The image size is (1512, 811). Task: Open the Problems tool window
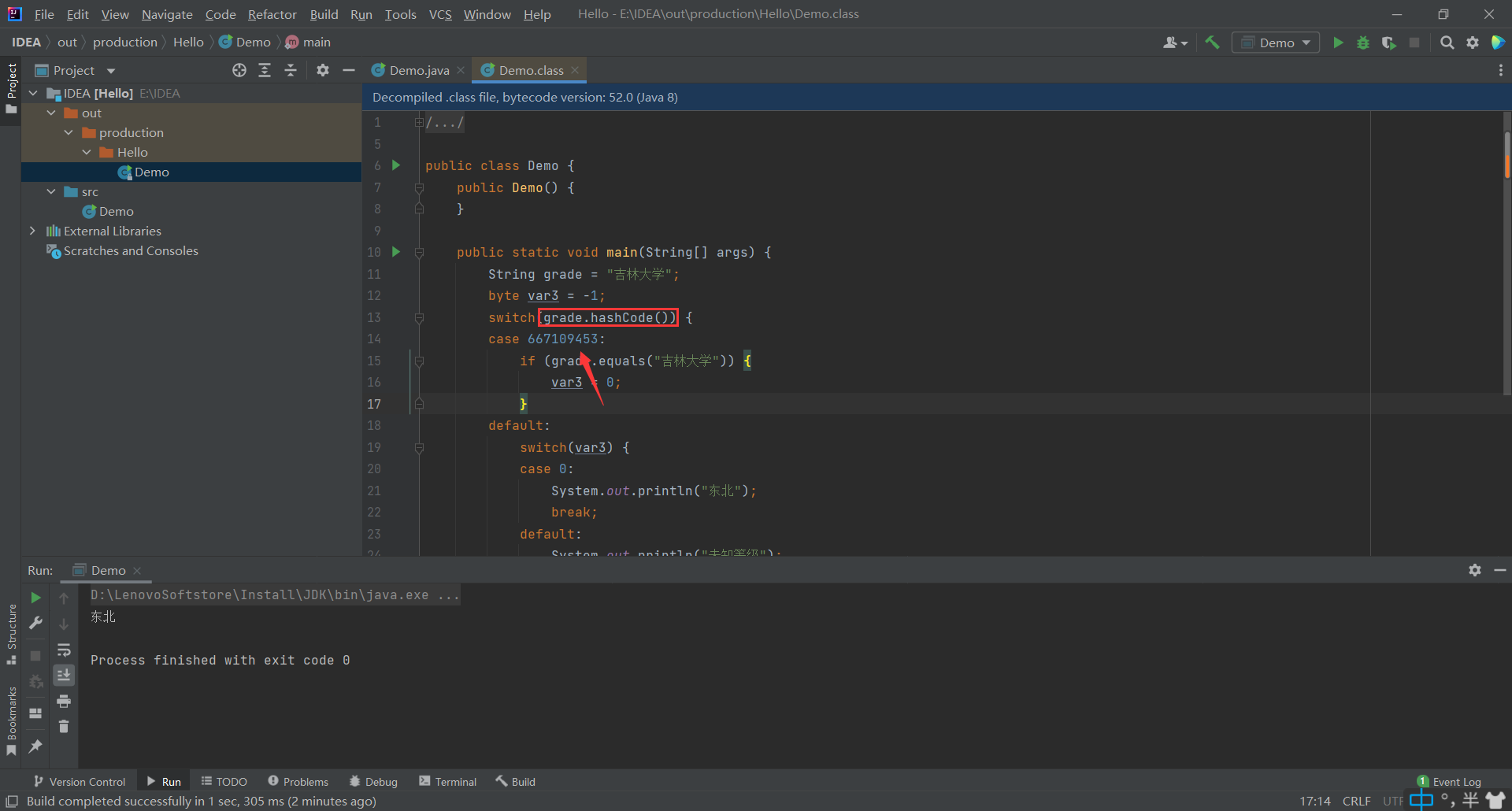point(298,781)
